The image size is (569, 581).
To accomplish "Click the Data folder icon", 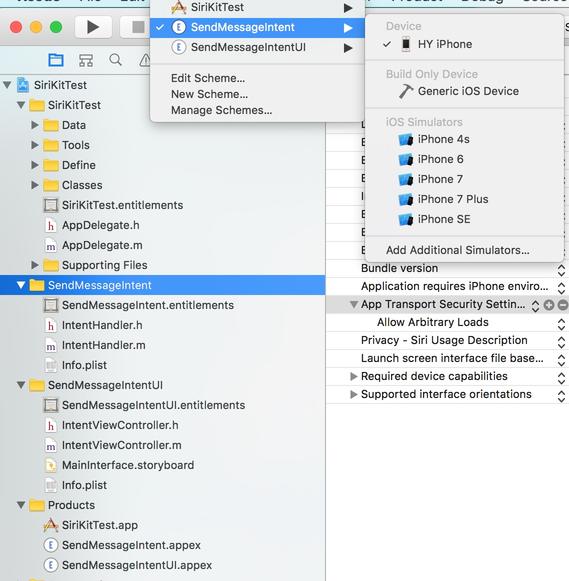I will click(x=51, y=125).
